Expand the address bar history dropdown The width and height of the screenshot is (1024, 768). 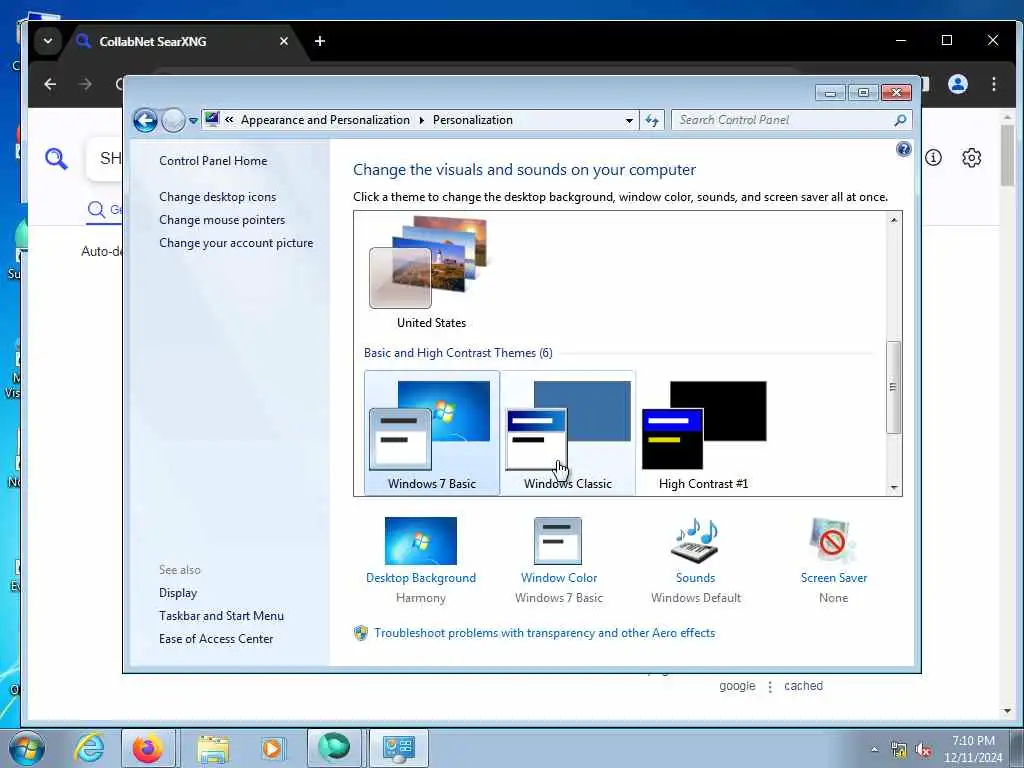(x=629, y=120)
